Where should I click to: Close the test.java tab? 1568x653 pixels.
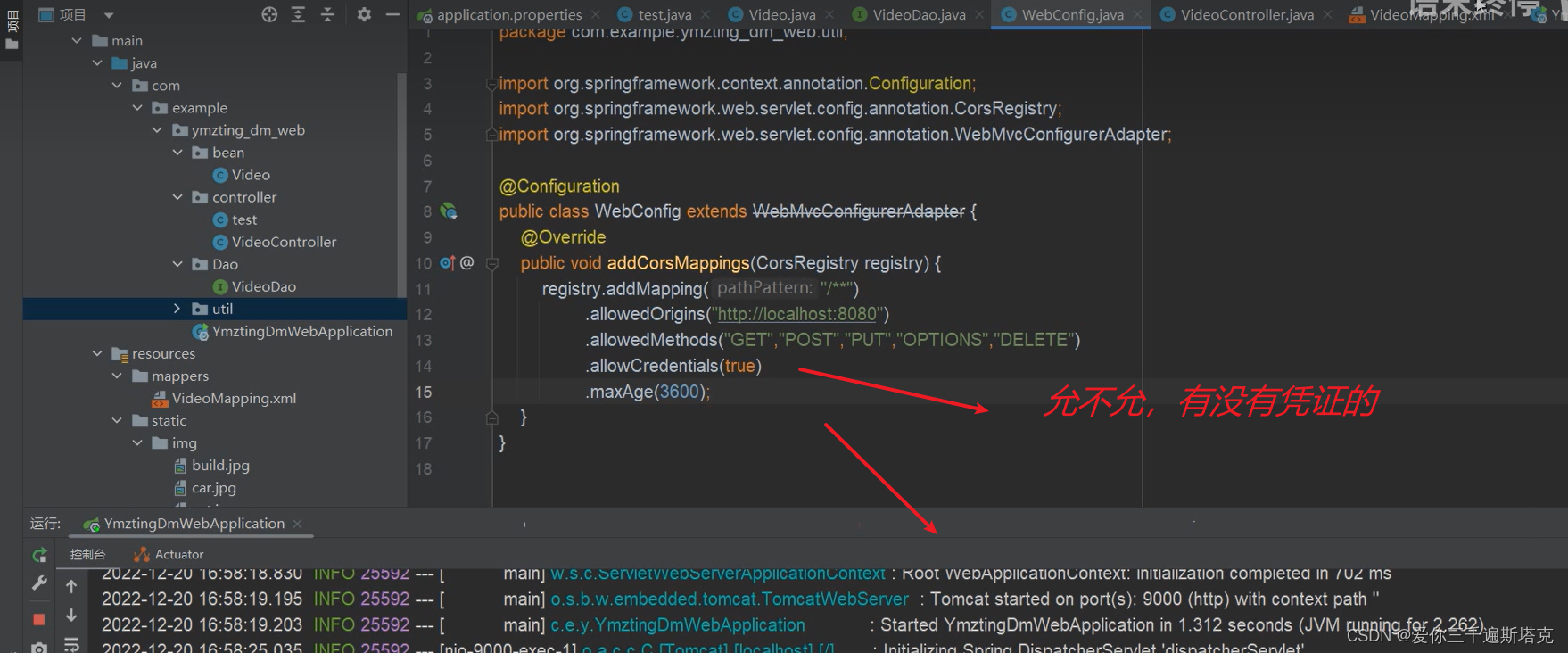pos(706,14)
